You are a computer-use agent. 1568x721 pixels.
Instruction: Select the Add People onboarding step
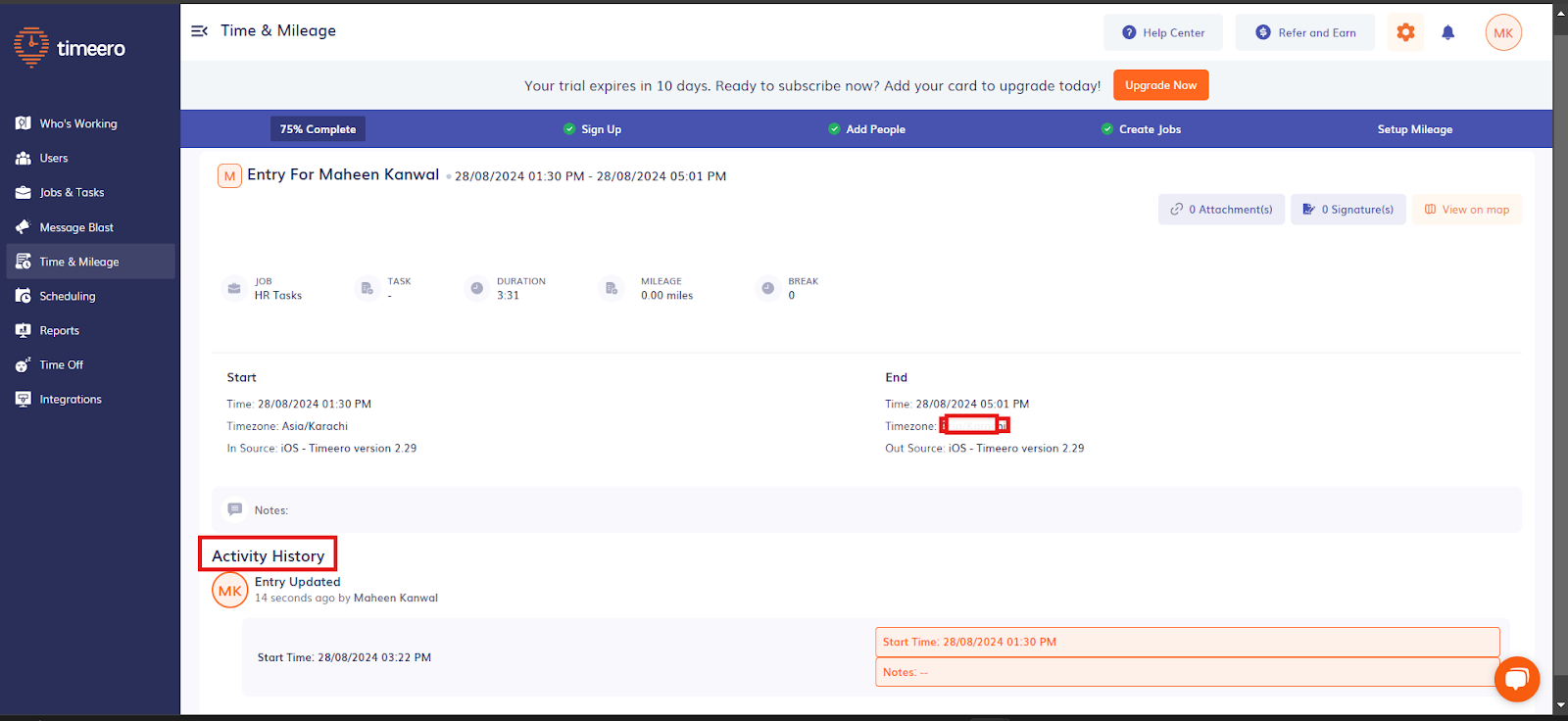(866, 129)
